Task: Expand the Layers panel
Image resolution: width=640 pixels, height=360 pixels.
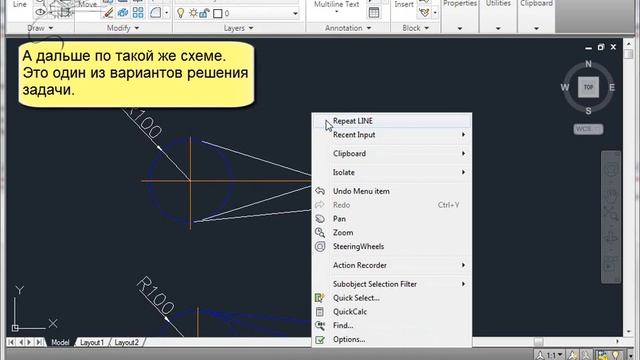Action: pos(239,28)
